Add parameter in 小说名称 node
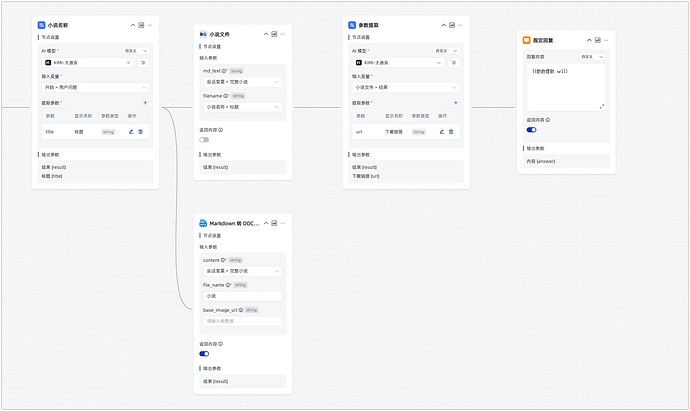The height and width of the screenshot is (411, 690). [145, 103]
